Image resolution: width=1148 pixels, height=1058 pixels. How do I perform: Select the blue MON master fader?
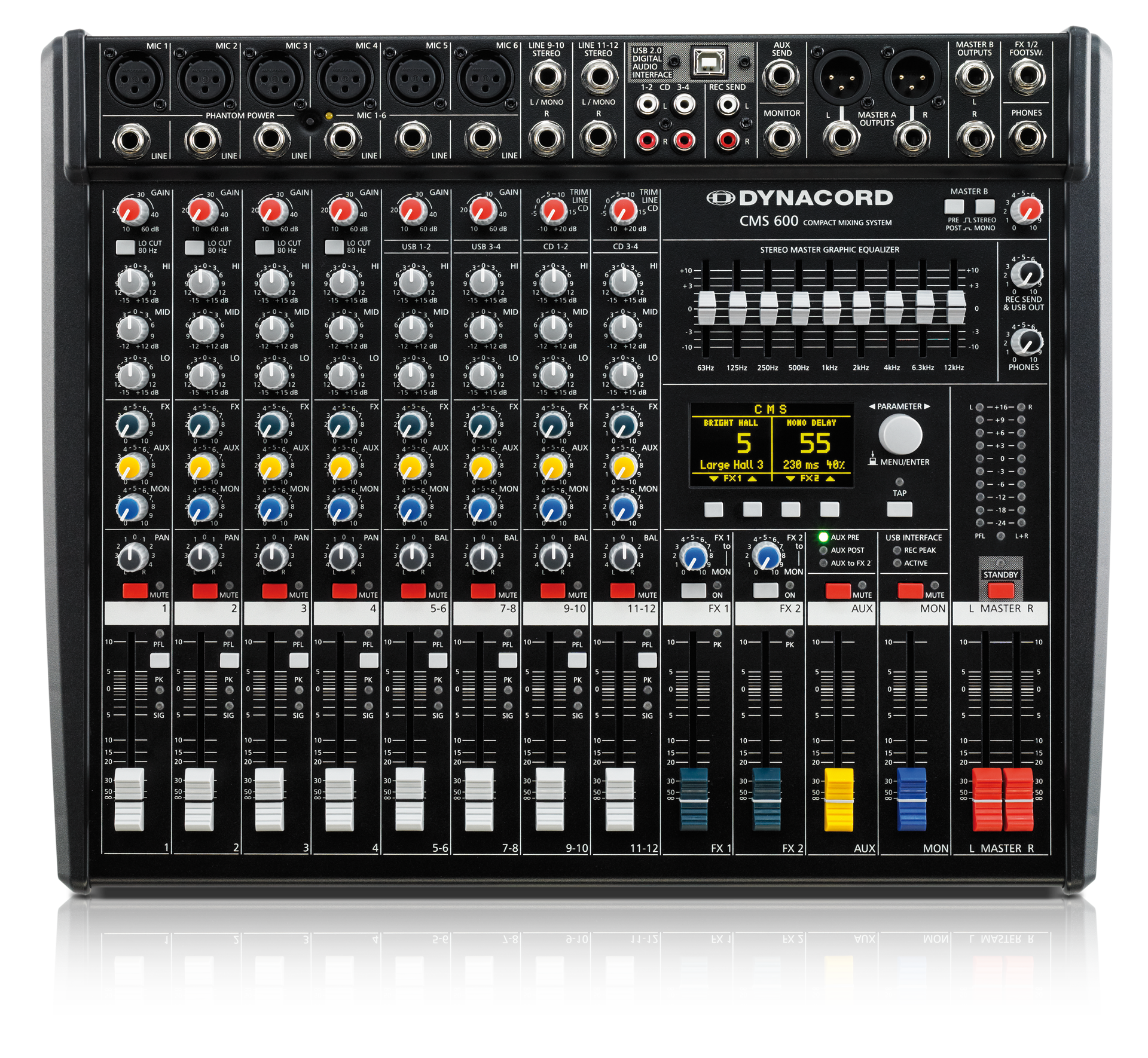911,800
